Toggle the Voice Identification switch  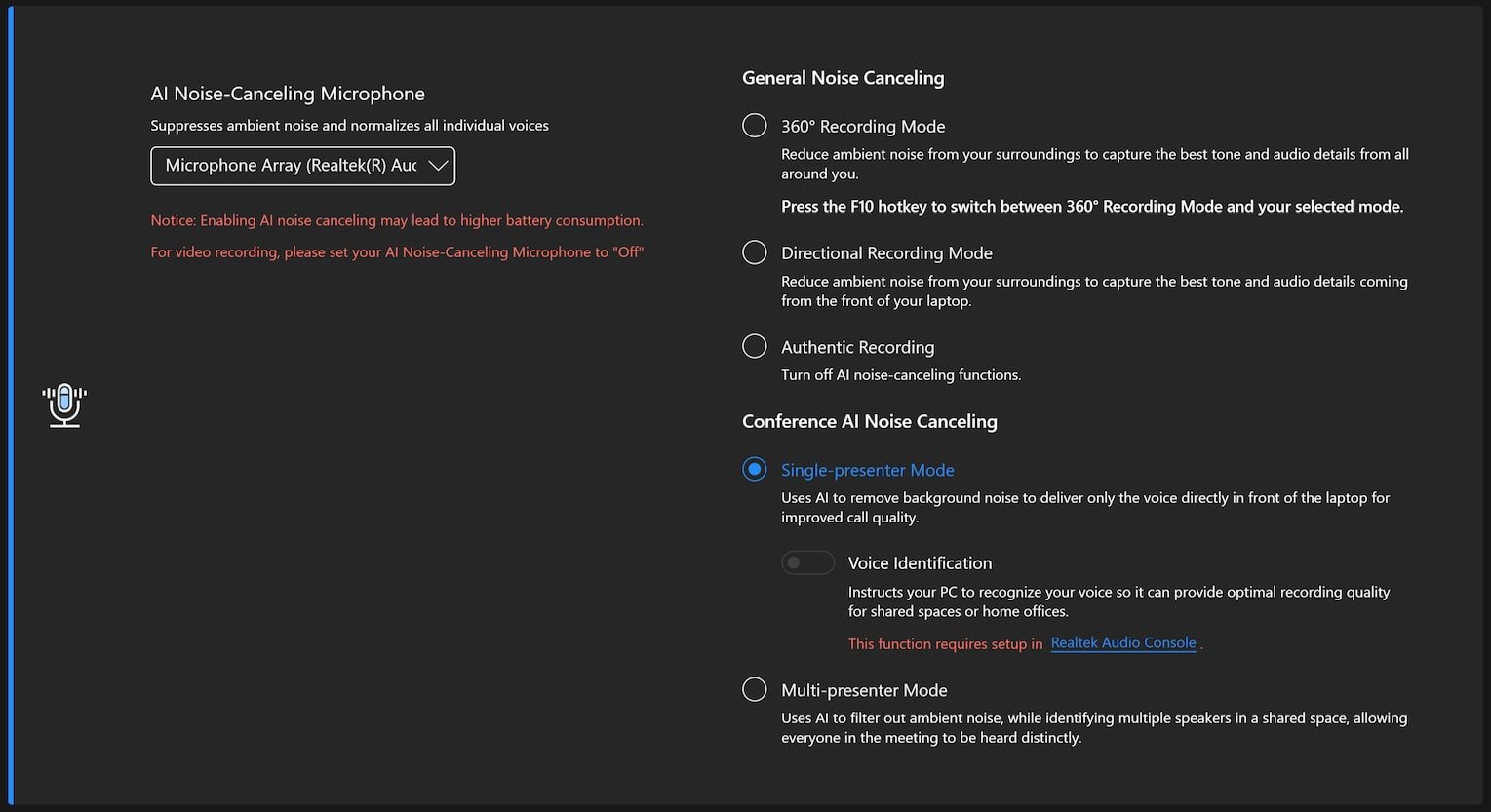(807, 562)
